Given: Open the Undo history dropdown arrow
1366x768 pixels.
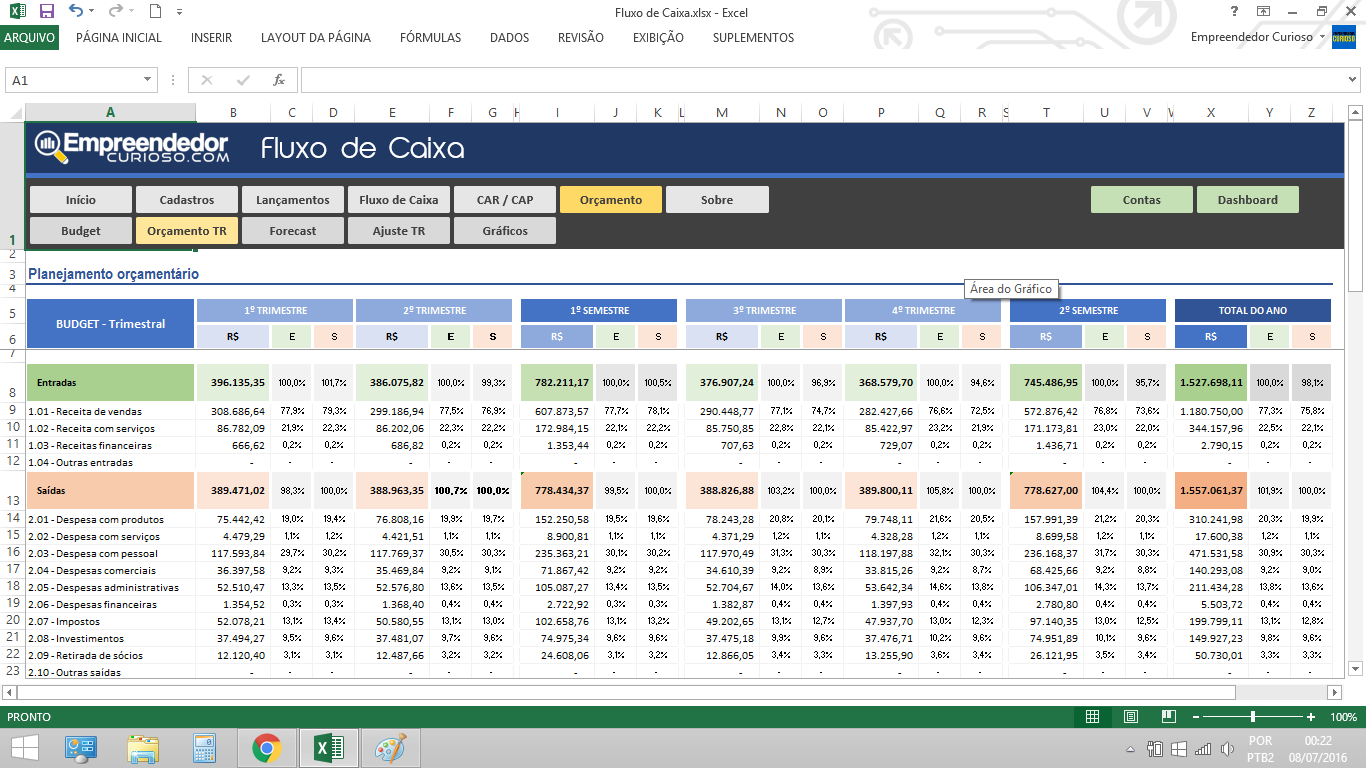Looking at the screenshot, I should pos(92,12).
